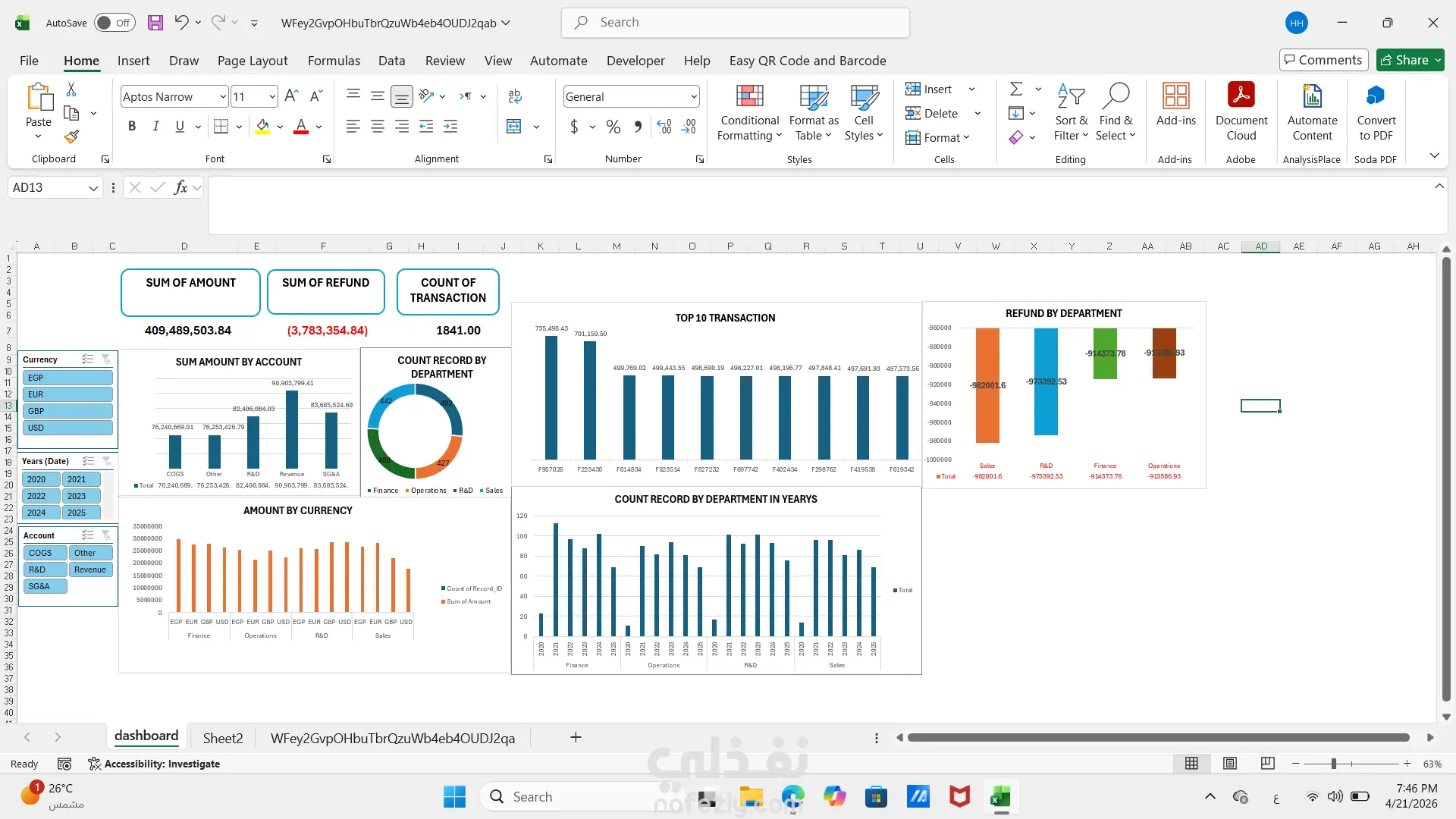The width and height of the screenshot is (1456, 819).
Task: Click the Windows Start button
Action: [x=454, y=797]
